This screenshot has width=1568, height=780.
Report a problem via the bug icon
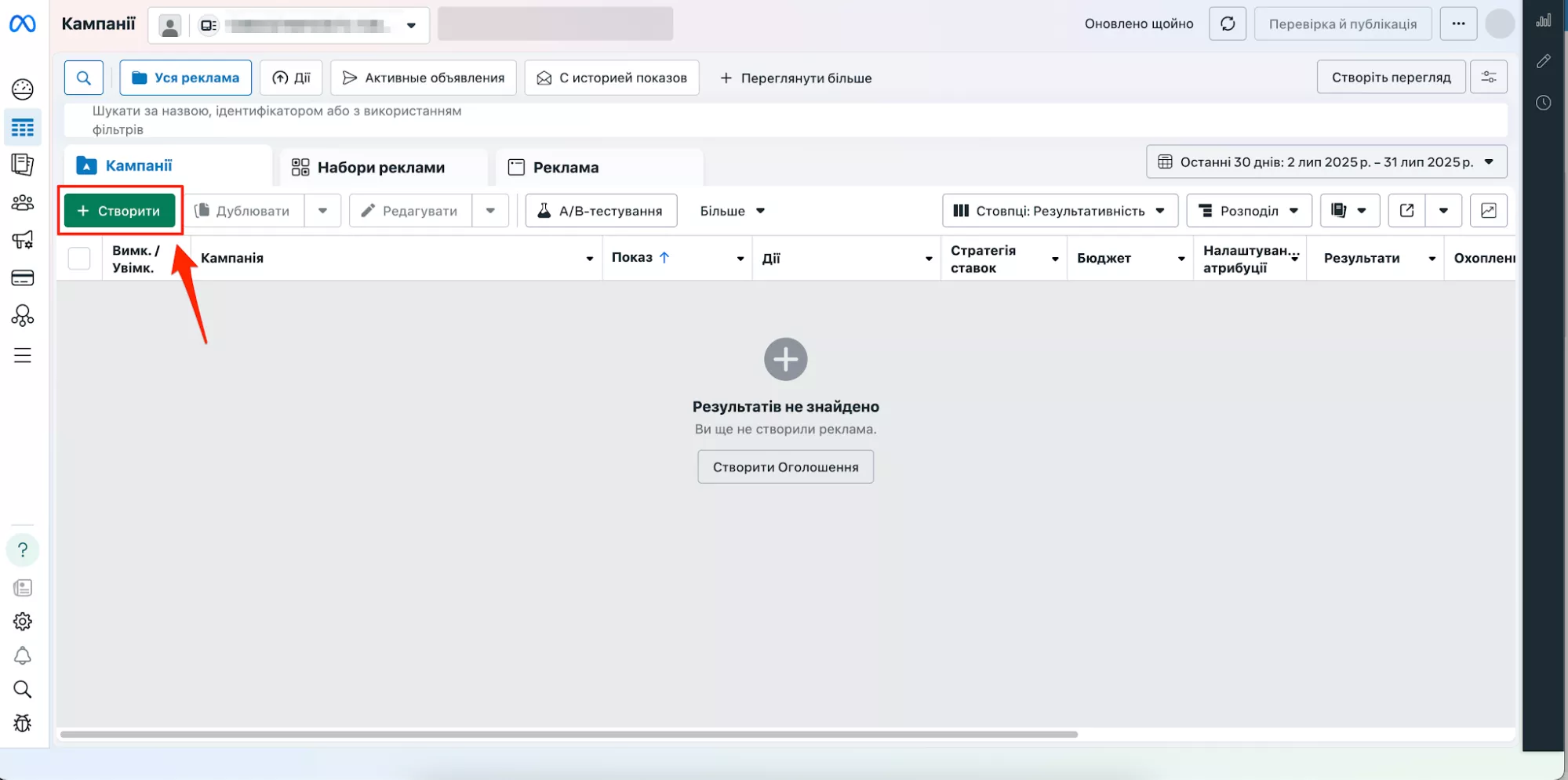click(x=23, y=723)
